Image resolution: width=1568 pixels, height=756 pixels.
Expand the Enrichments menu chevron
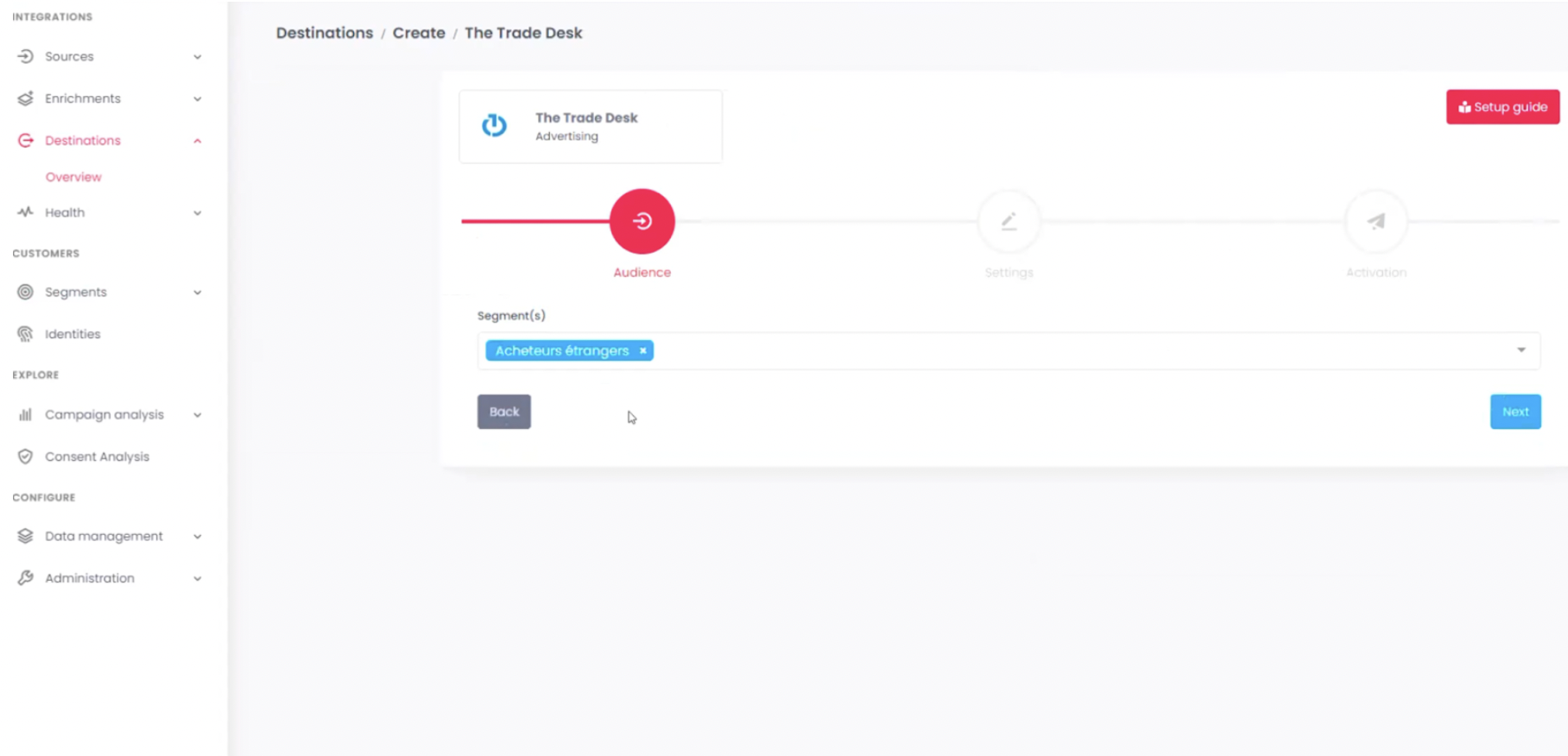point(198,99)
